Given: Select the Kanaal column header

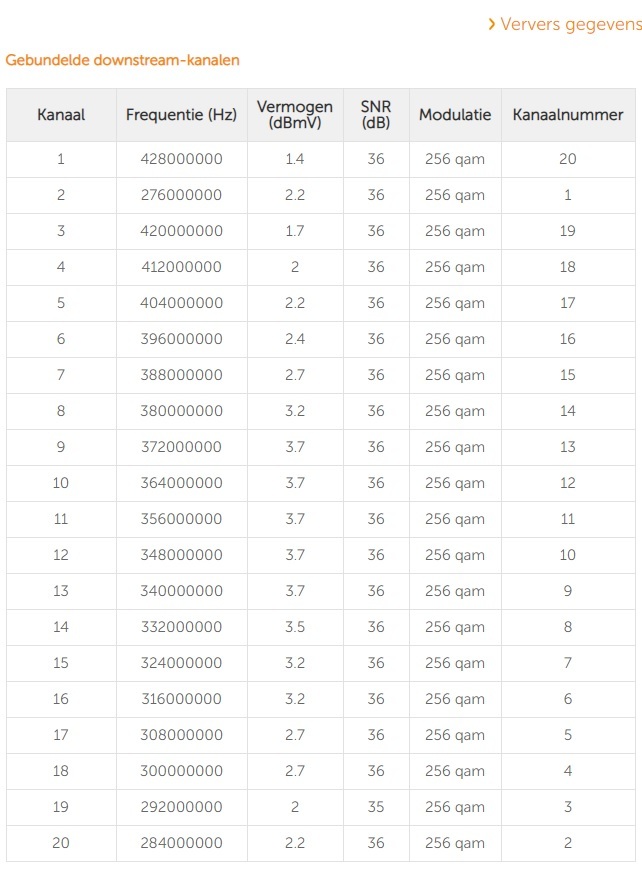Looking at the screenshot, I should tap(61, 115).
